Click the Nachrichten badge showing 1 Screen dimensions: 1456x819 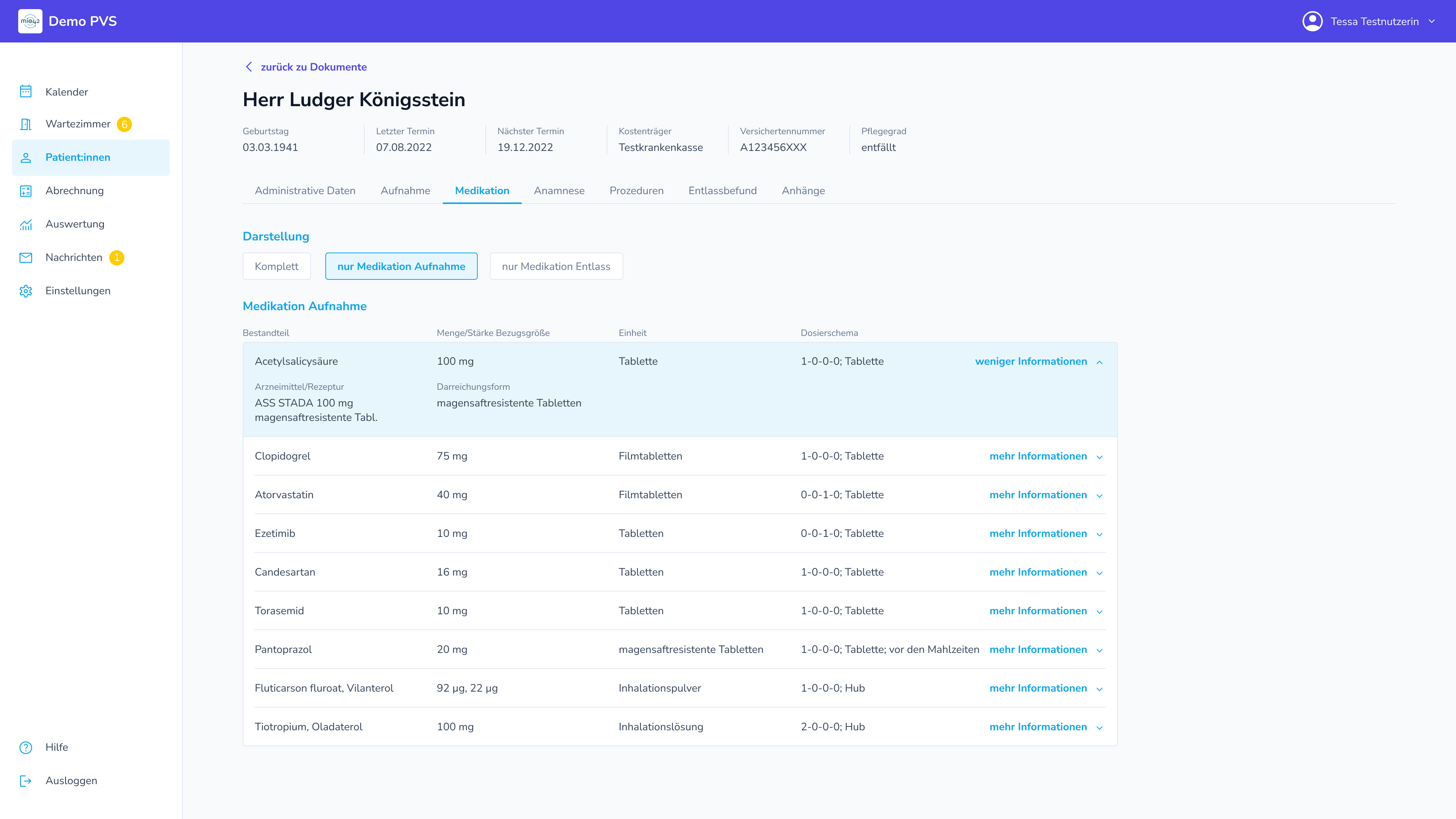(x=117, y=258)
